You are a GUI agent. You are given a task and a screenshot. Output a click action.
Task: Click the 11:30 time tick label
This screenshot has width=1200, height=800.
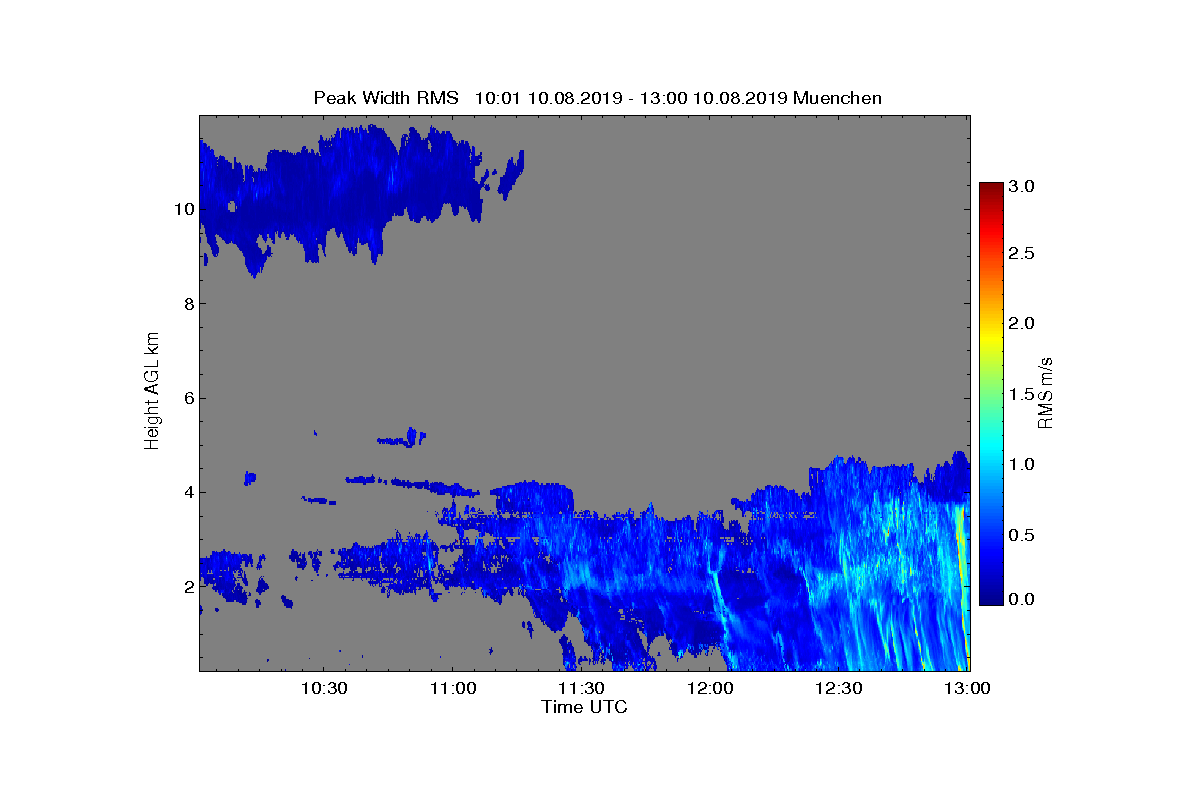tap(581, 688)
